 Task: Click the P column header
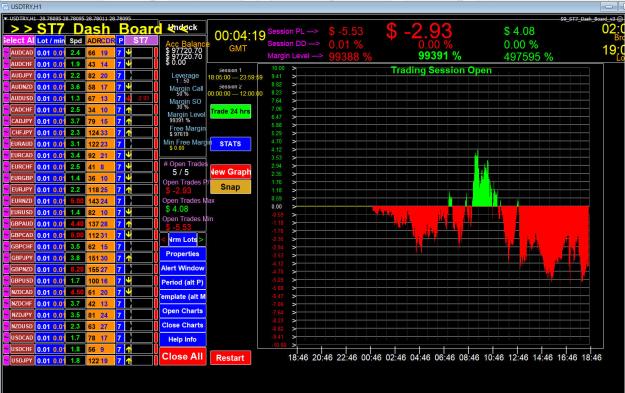click(x=120, y=40)
